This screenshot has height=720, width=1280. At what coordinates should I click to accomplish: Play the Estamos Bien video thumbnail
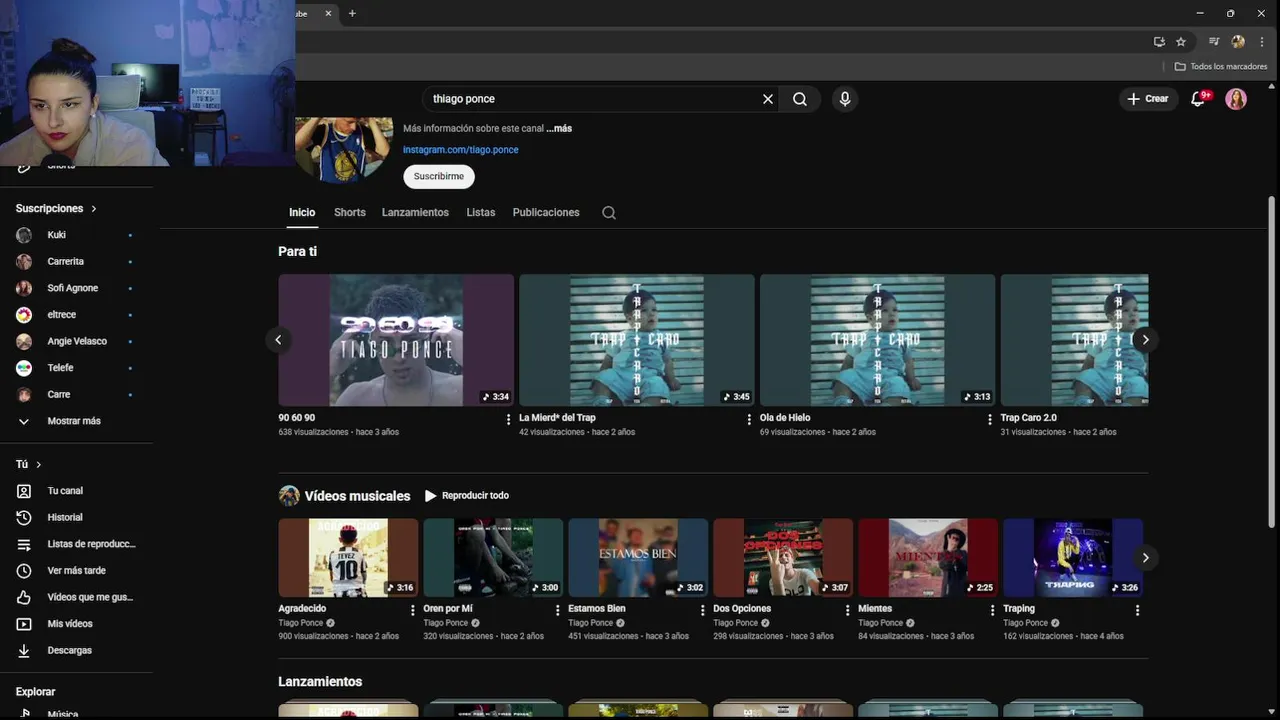(x=638, y=557)
